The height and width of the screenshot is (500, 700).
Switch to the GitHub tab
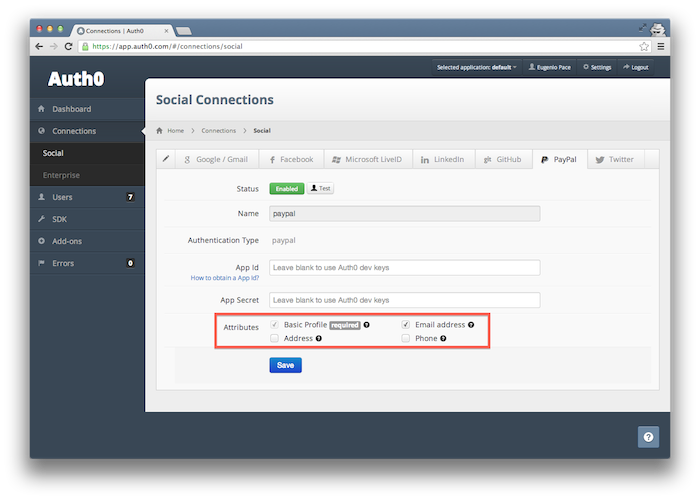pos(503,159)
